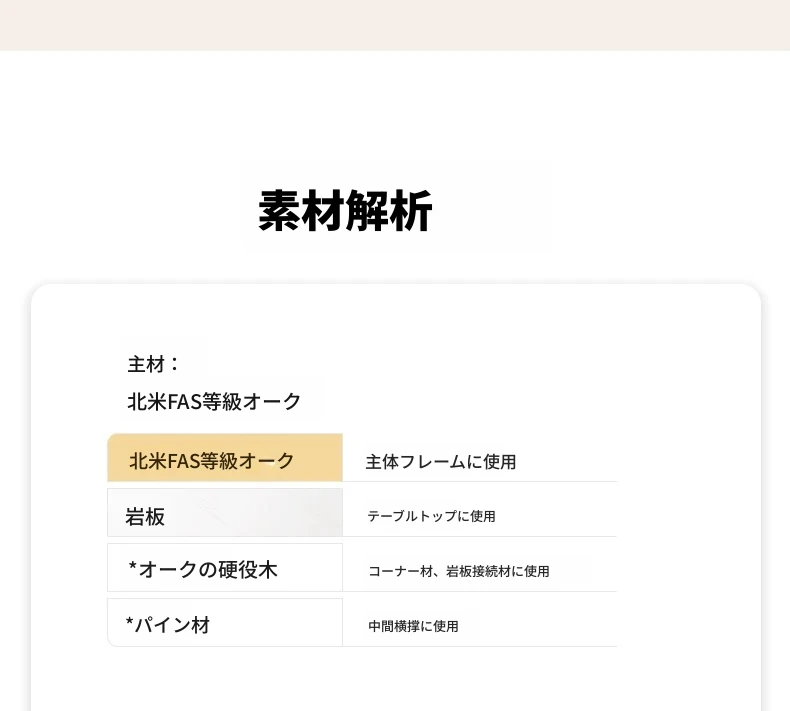Click the "素材解析" section heading
The width and height of the screenshot is (790, 711).
(x=345, y=212)
